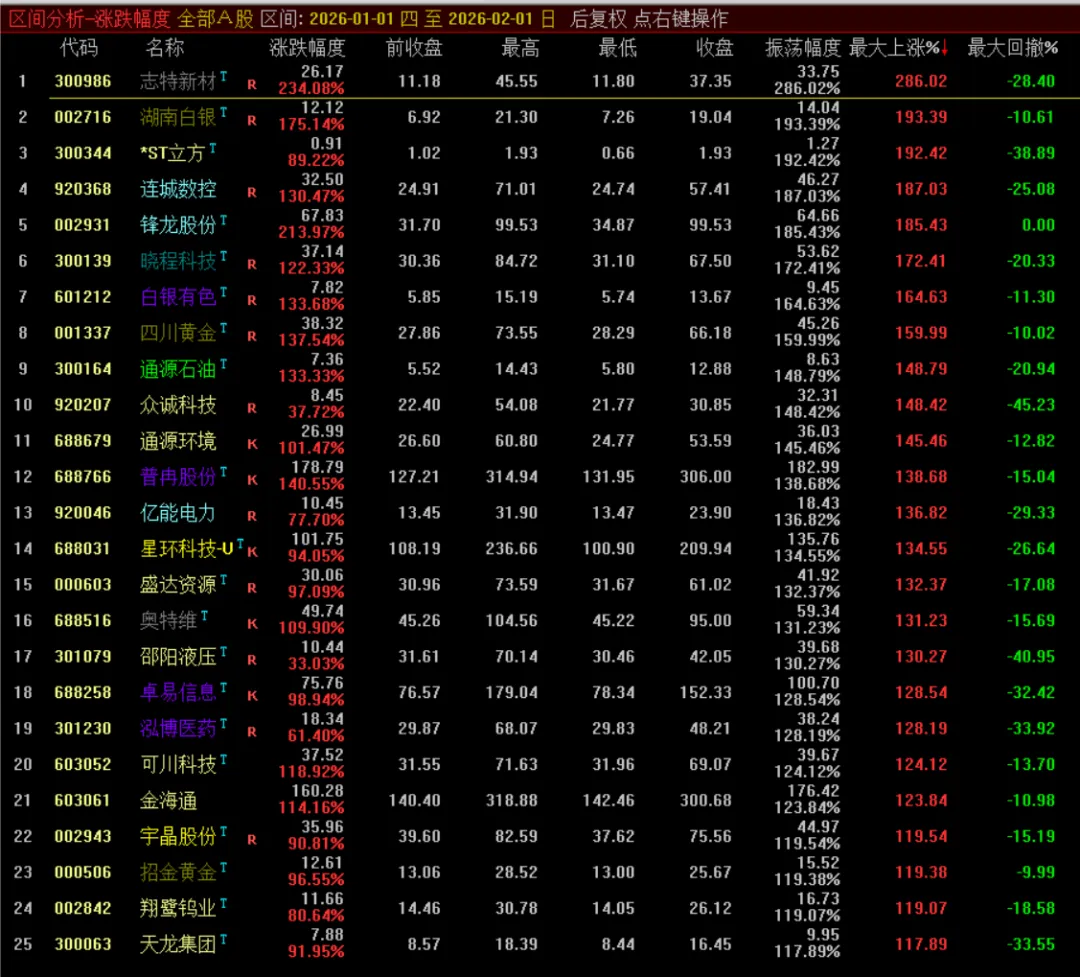The height and width of the screenshot is (977, 1080).
Task: Select stock name 普冉股份
Action: point(178,477)
